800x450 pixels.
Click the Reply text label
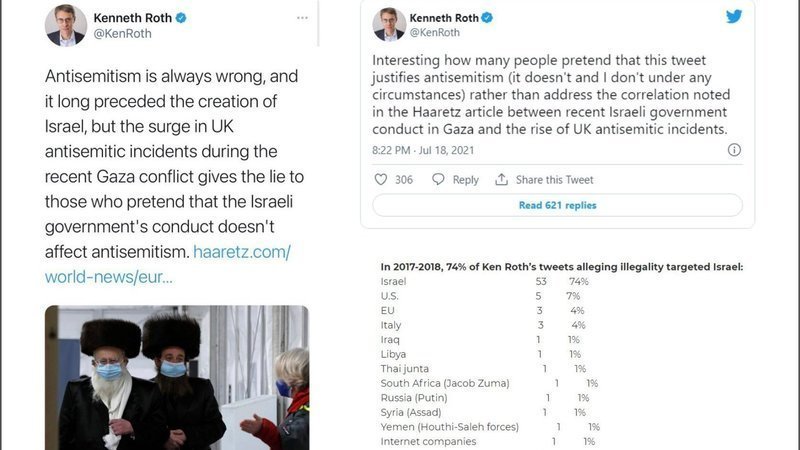click(466, 180)
